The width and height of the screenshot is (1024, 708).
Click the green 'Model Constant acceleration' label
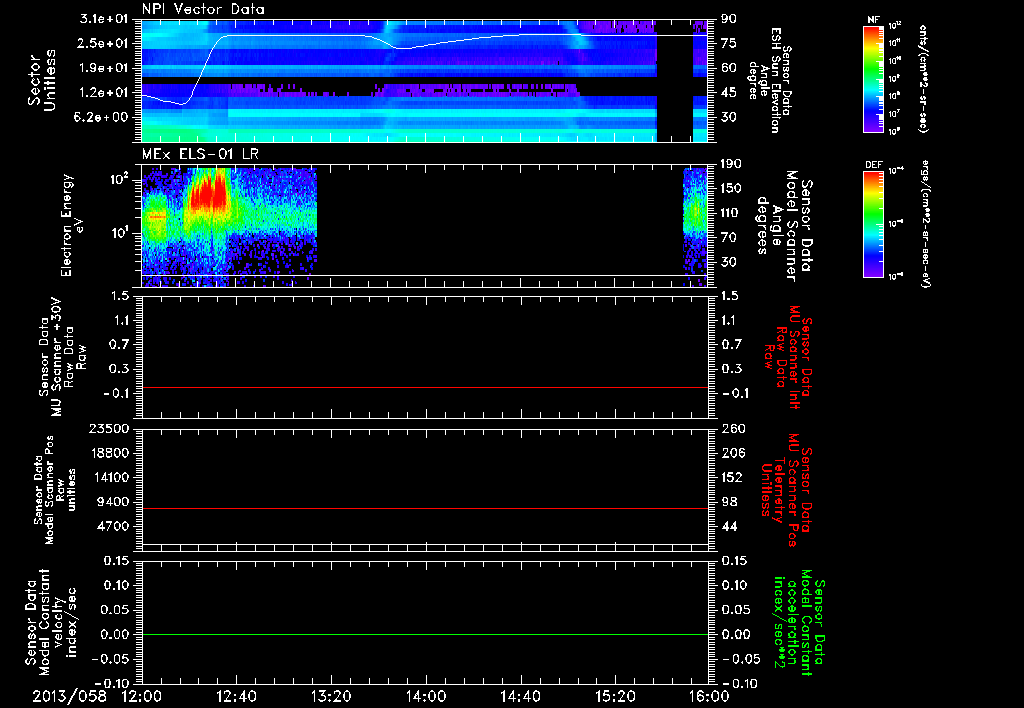click(x=799, y=623)
